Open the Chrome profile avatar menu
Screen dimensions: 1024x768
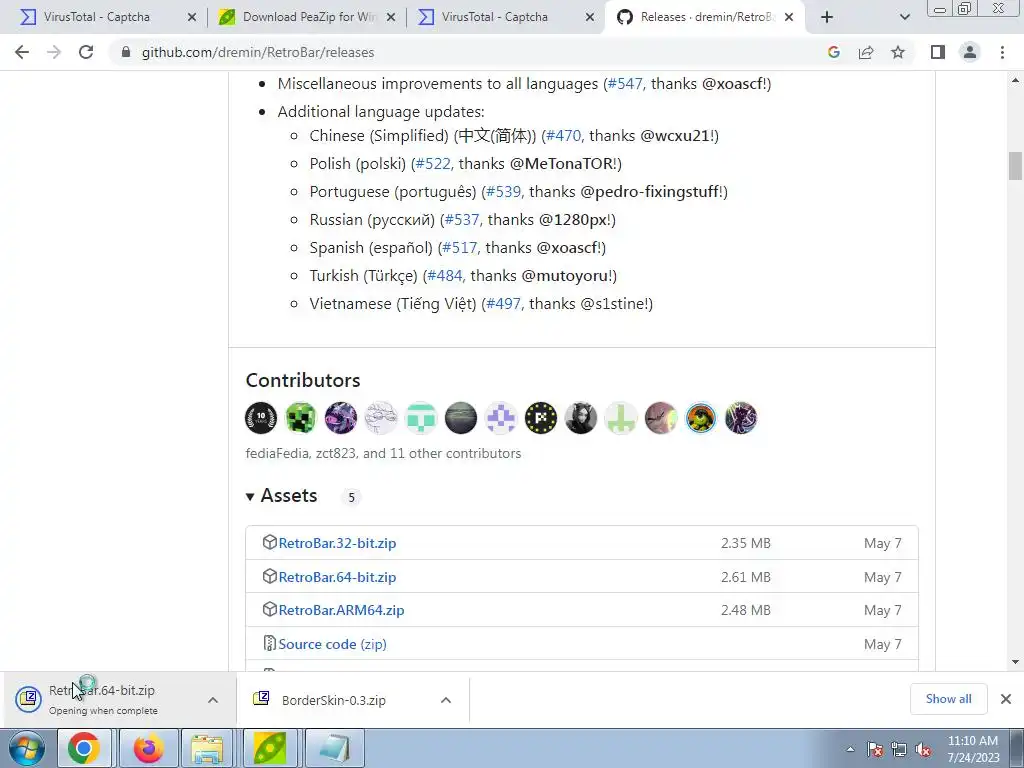click(970, 52)
